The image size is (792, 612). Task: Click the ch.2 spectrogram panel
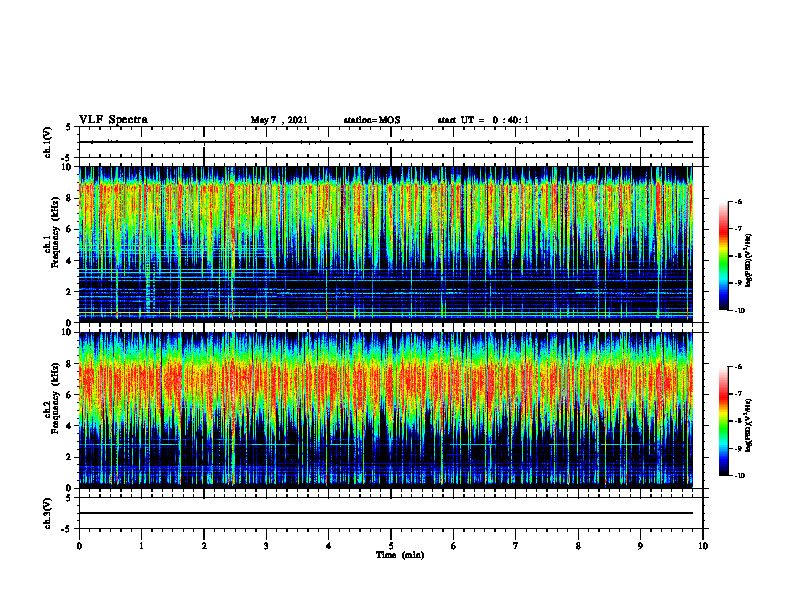386,410
